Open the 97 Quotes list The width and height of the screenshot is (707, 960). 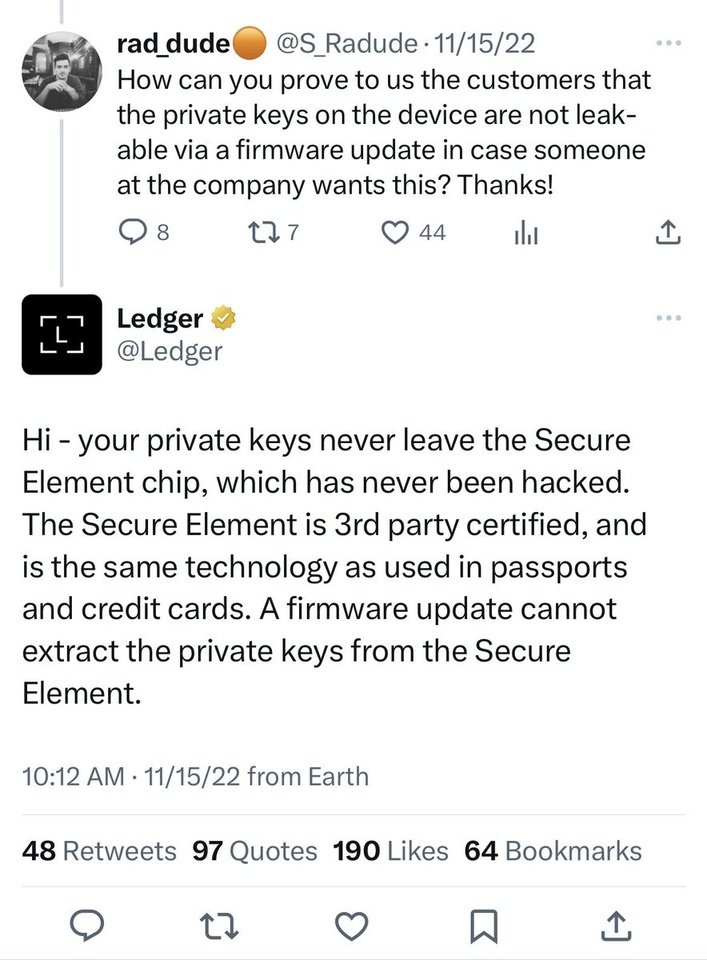254,851
